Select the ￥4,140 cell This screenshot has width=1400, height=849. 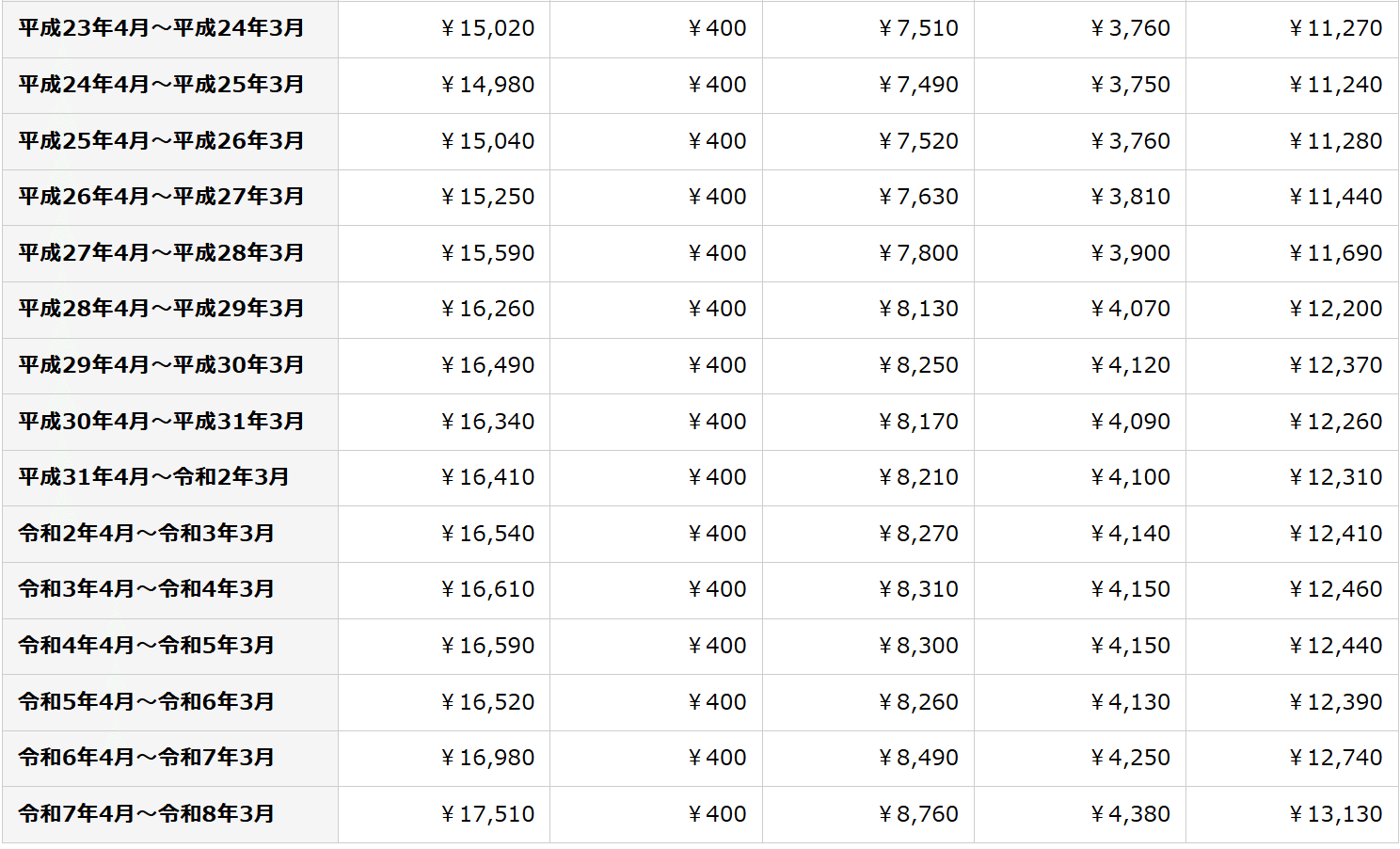pos(1080,534)
